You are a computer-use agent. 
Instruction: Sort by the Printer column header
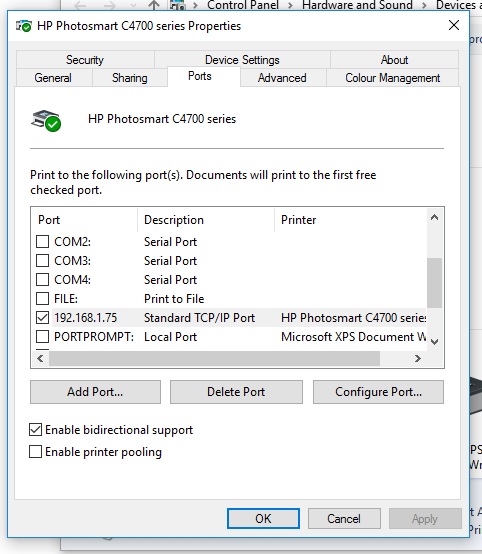[x=351, y=220]
